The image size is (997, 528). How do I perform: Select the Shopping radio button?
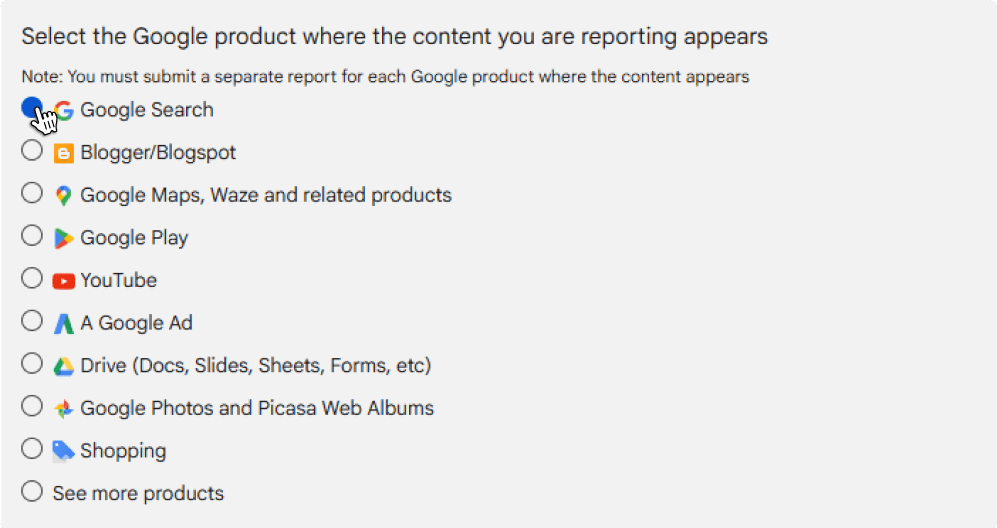point(32,449)
